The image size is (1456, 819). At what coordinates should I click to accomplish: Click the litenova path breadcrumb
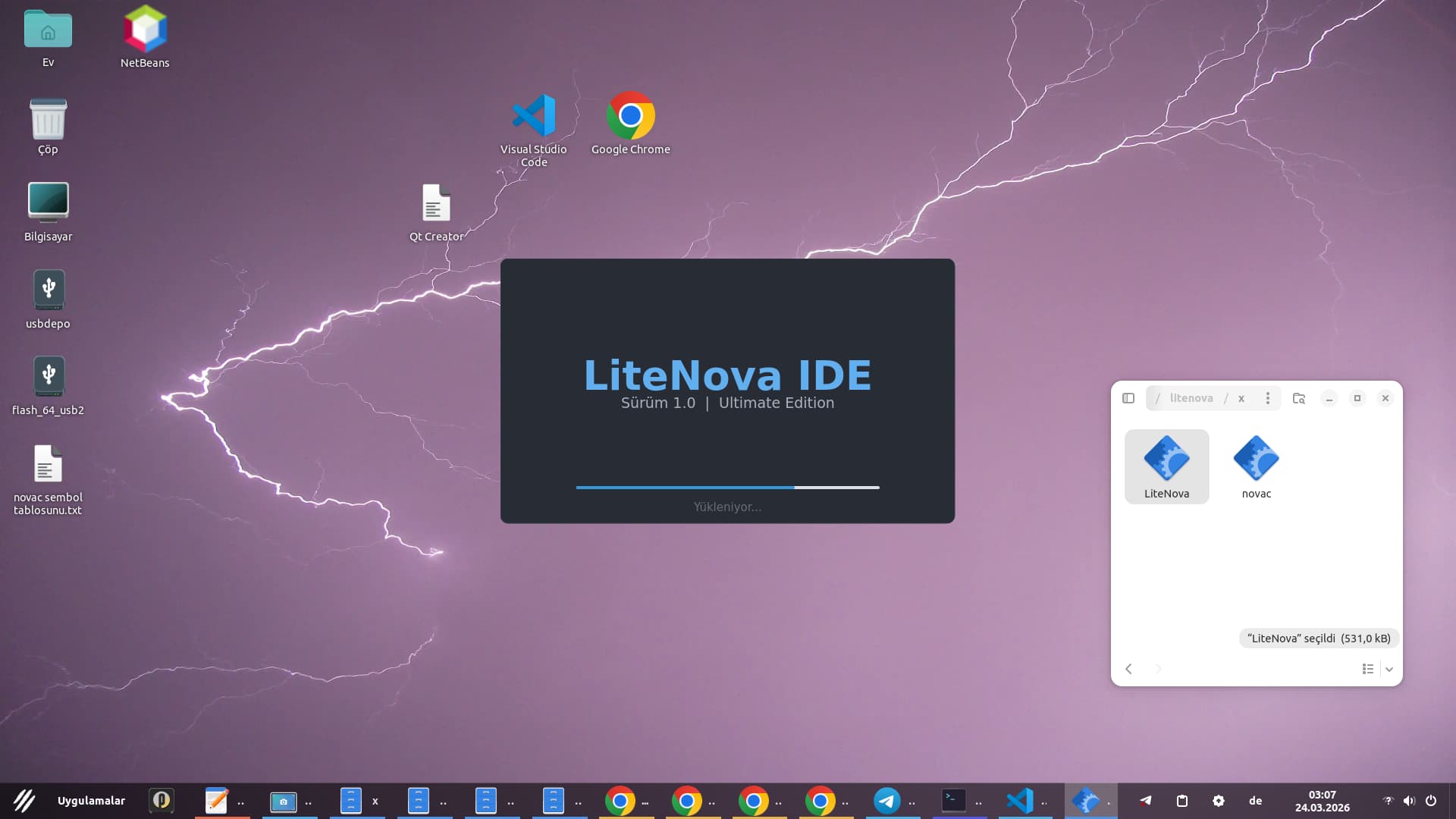(1191, 398)
